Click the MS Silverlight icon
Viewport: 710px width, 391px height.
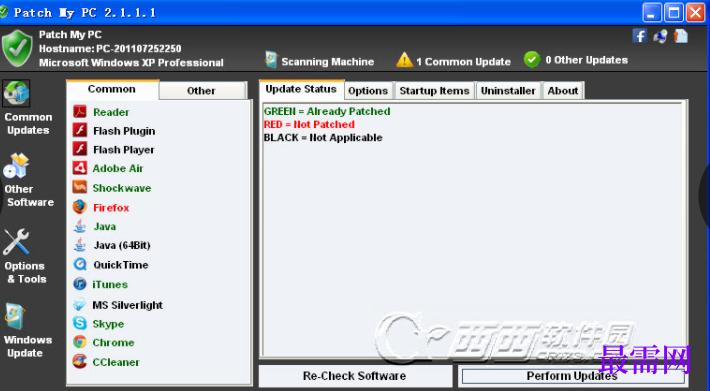[x=80, y=305]
